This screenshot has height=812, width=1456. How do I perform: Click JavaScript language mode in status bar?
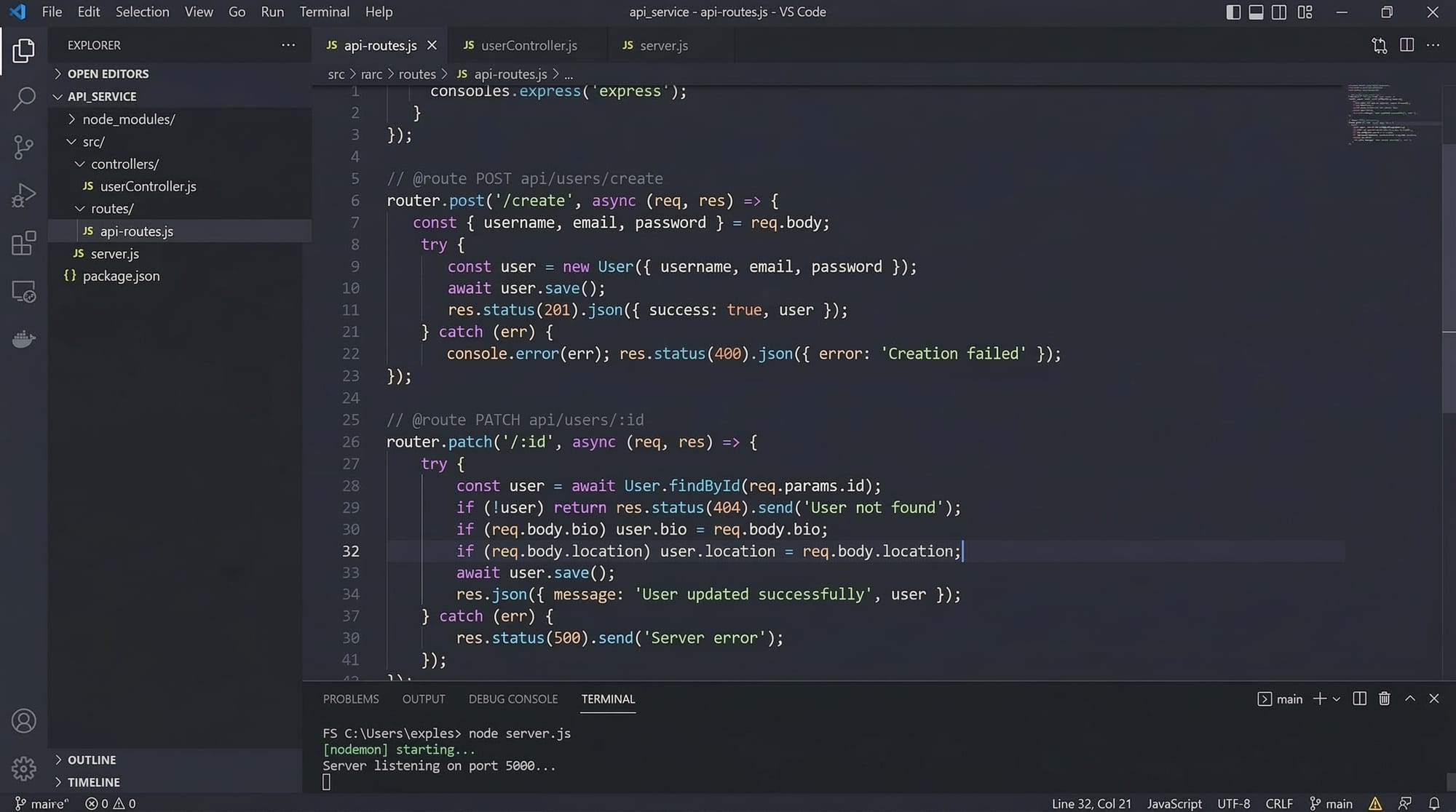(1174, 803)
